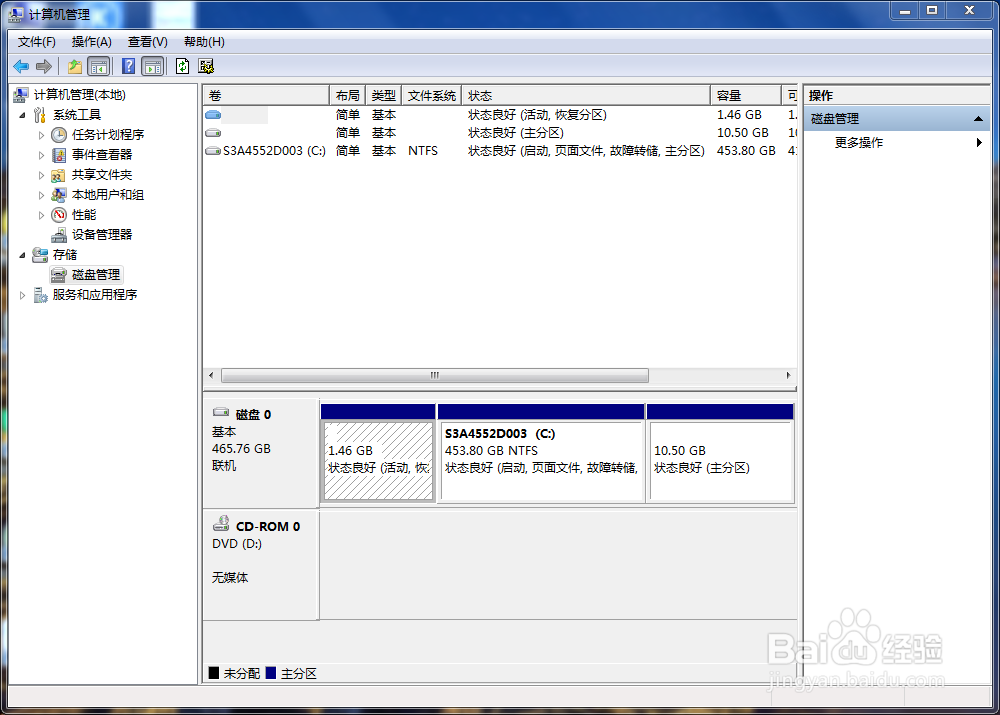Click the disk settings toolbar icon
The image size is (1000, 715).
(x=206, y=66)
